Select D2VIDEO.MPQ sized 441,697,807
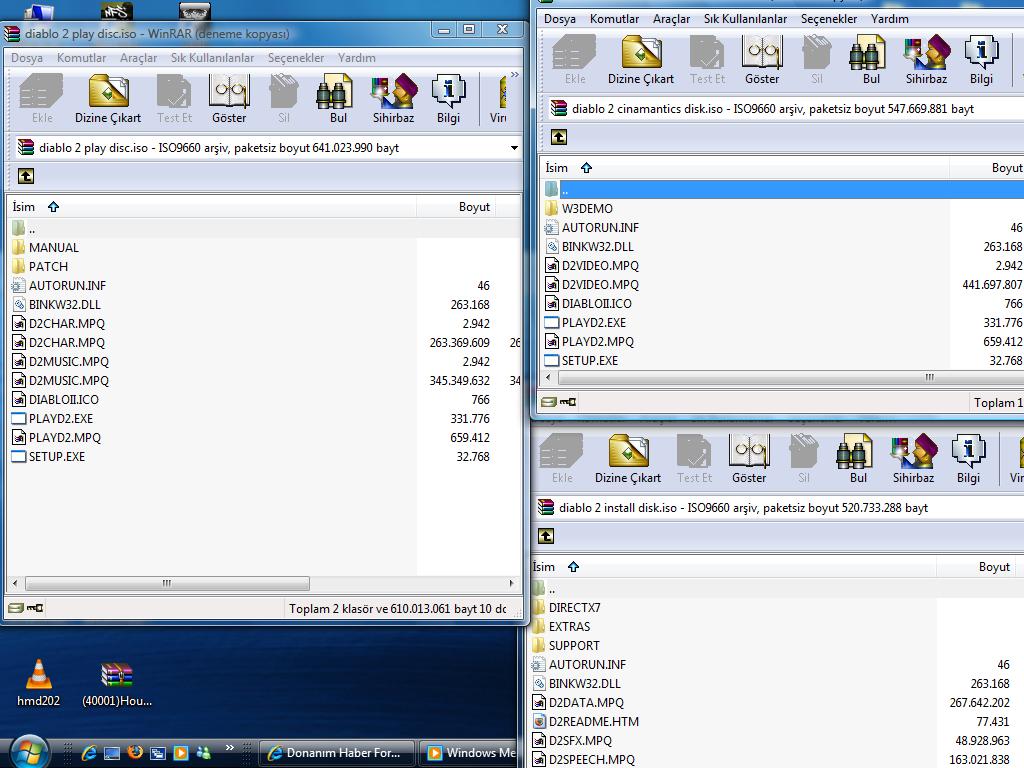Viewport: 1024px width, 768px height. click(x=599, y=285)
